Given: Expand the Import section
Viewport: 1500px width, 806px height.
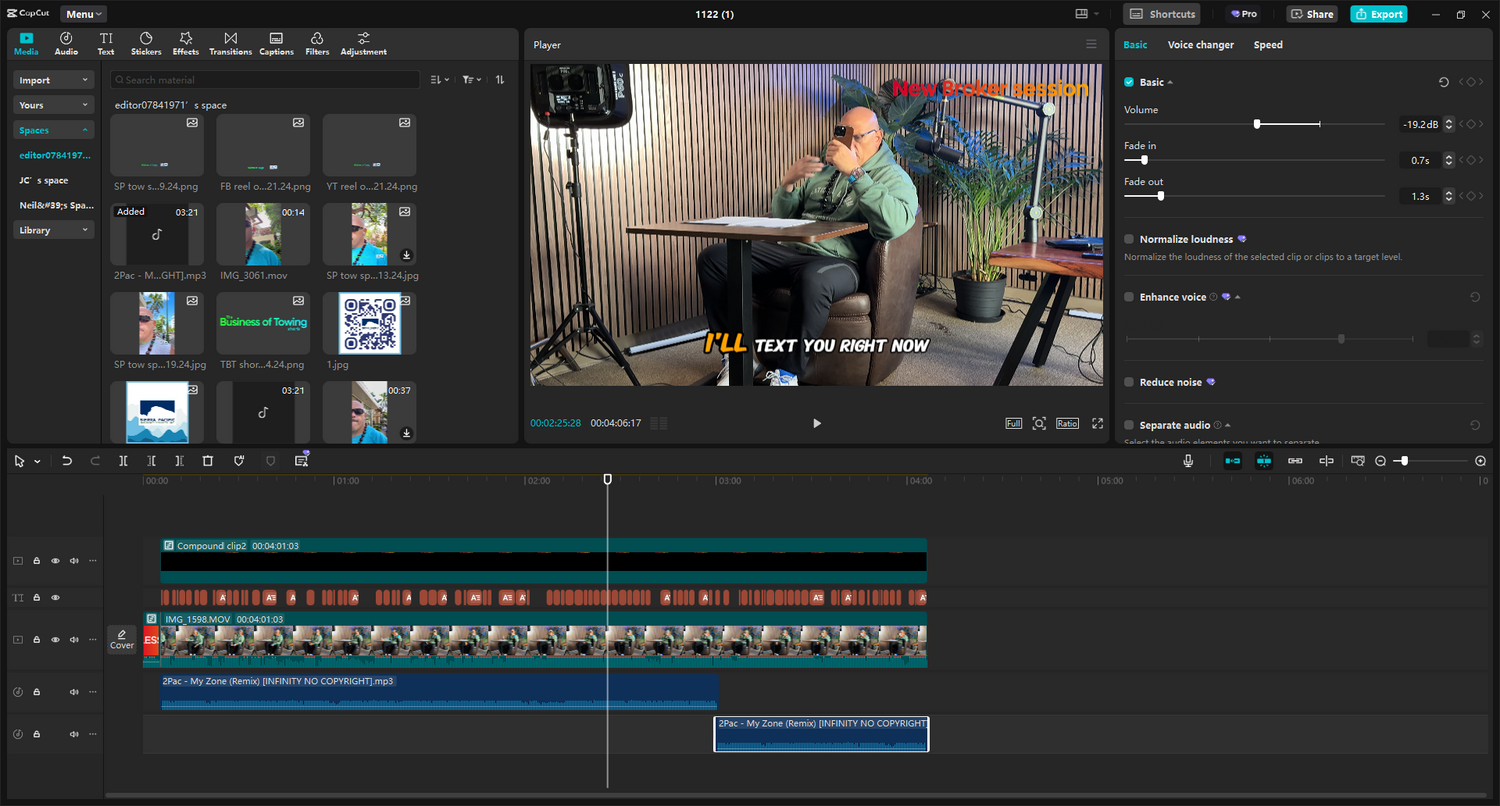Looking at the screenshot, I should tap(53, 80).
